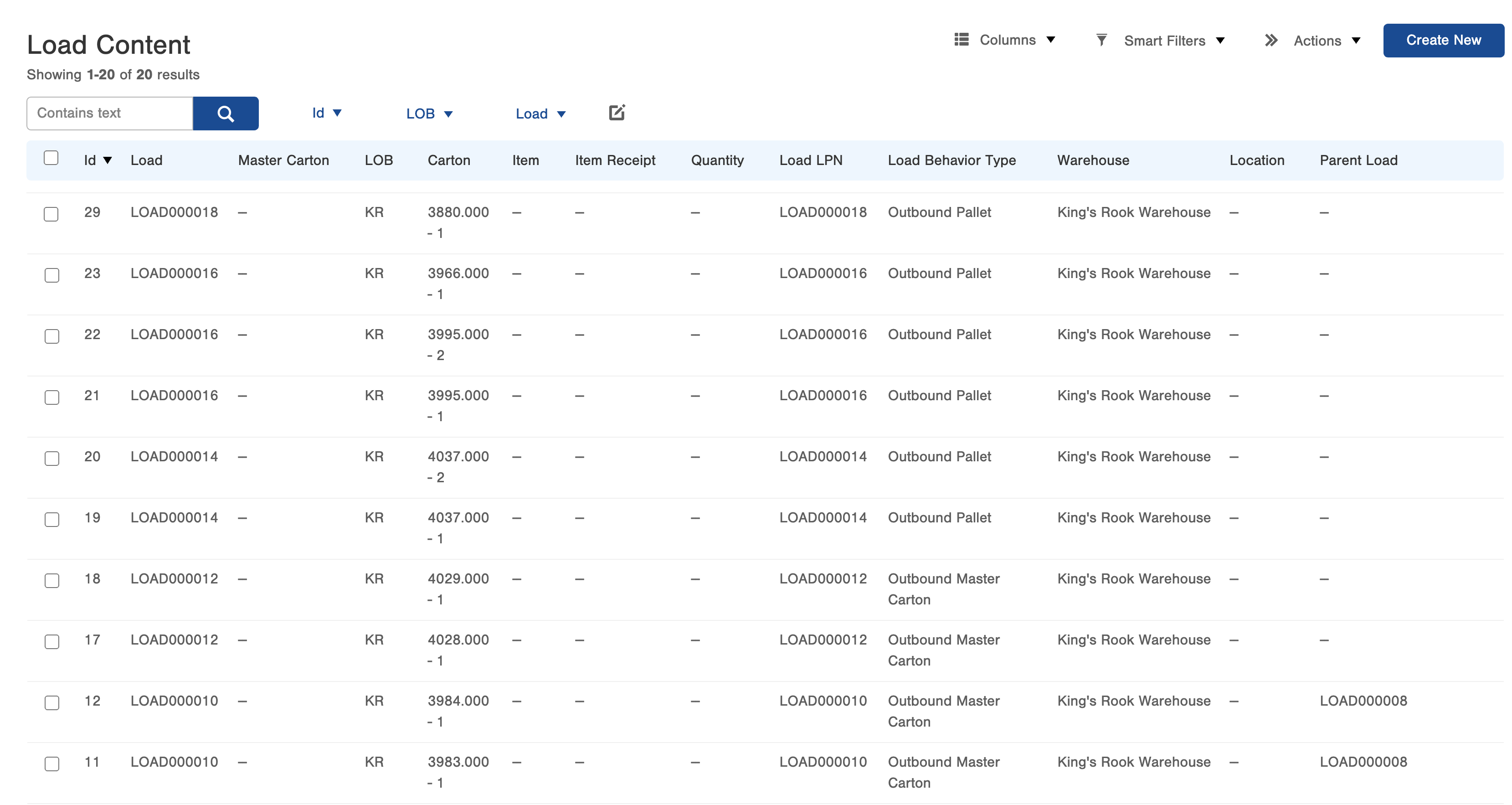Image resolution: width=1512 pixels, height=805 pixels.
Task: Check the row with Id 29
Action: tap(51, 214)
